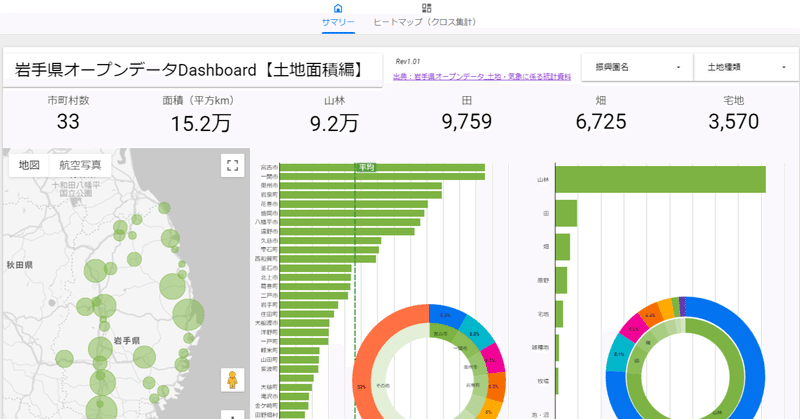Image resolution: width=800 pixels, height=419 pixels.
Task: Select the 一戸町 bar in chart
Action: (x=304, y=341)
